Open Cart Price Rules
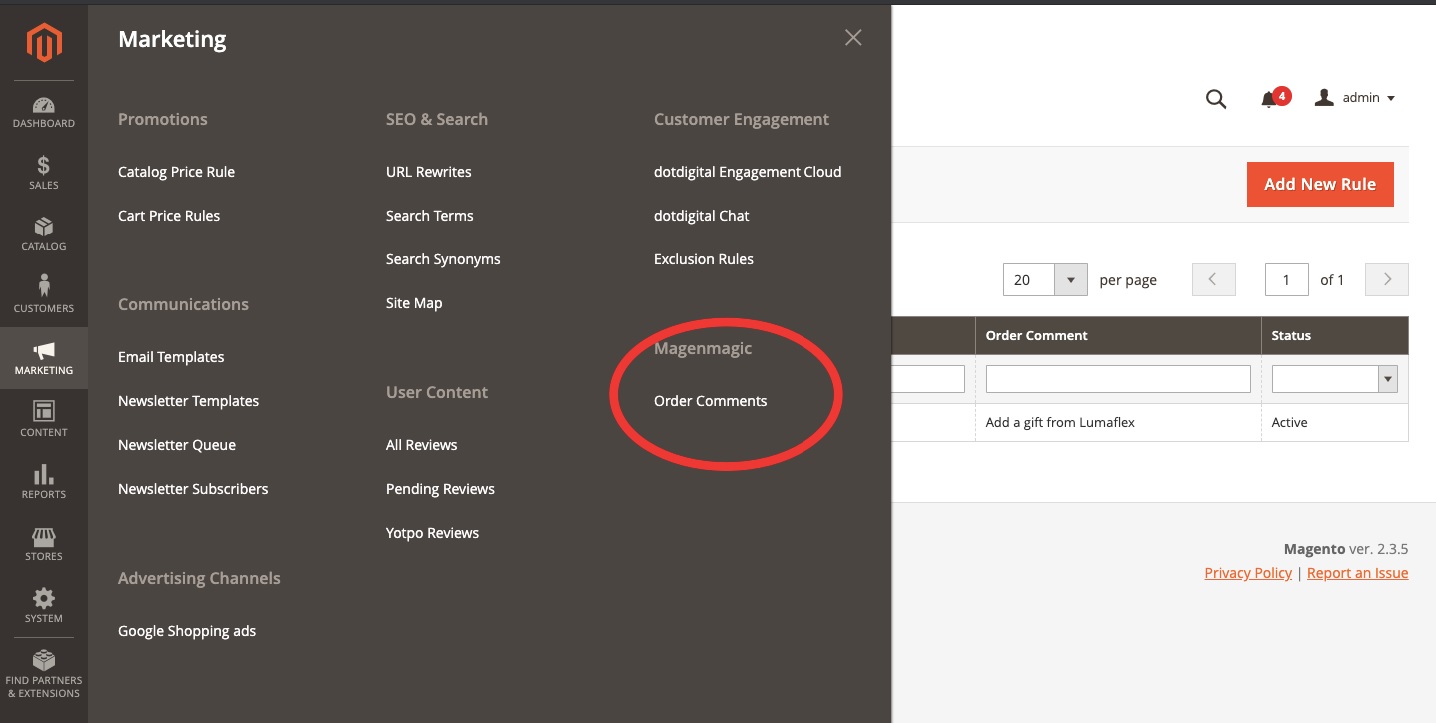Image resolution: width=1436 pixels, height=723 pixels. (x=169, y=216)
